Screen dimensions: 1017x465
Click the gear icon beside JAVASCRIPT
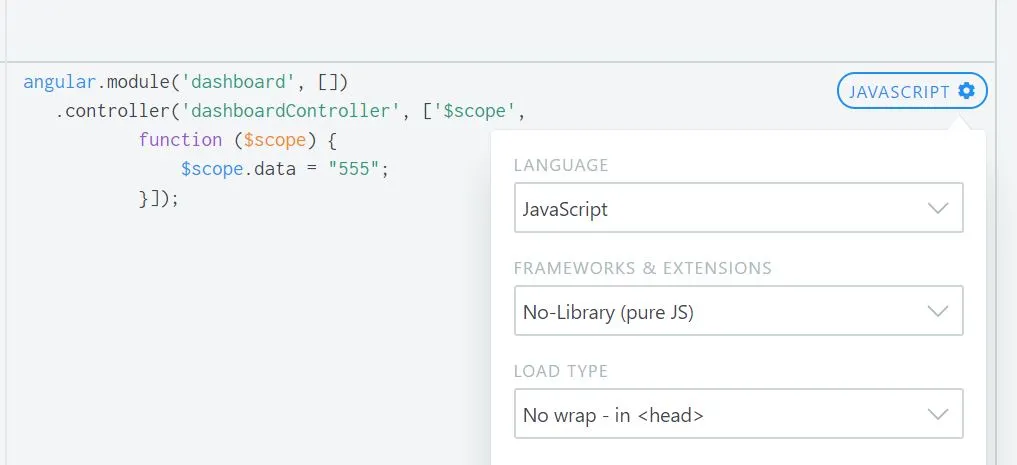966,91
